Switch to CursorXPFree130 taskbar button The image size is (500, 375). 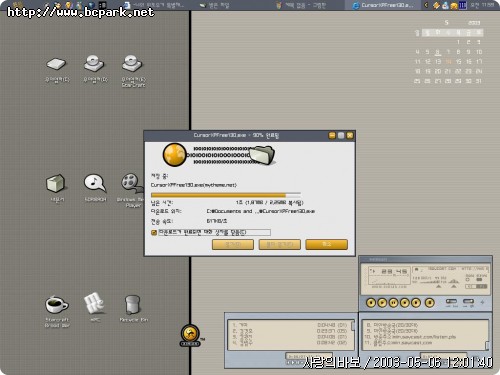point(383,5)
